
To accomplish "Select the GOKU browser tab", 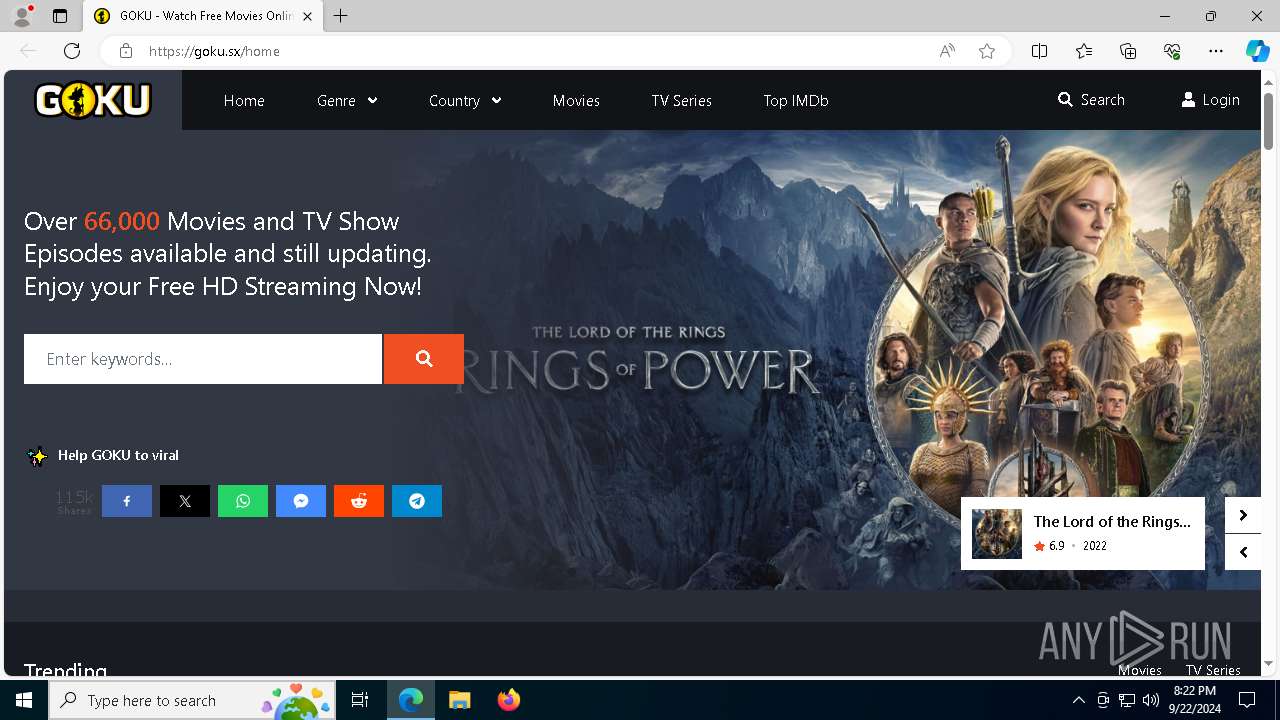I will (x=204, y=16).
